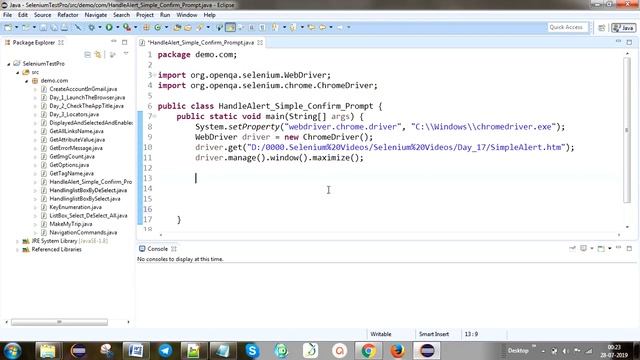
Task: Select MakeMyTrip.java in Package Explorer
Action: tap(70, 224)
